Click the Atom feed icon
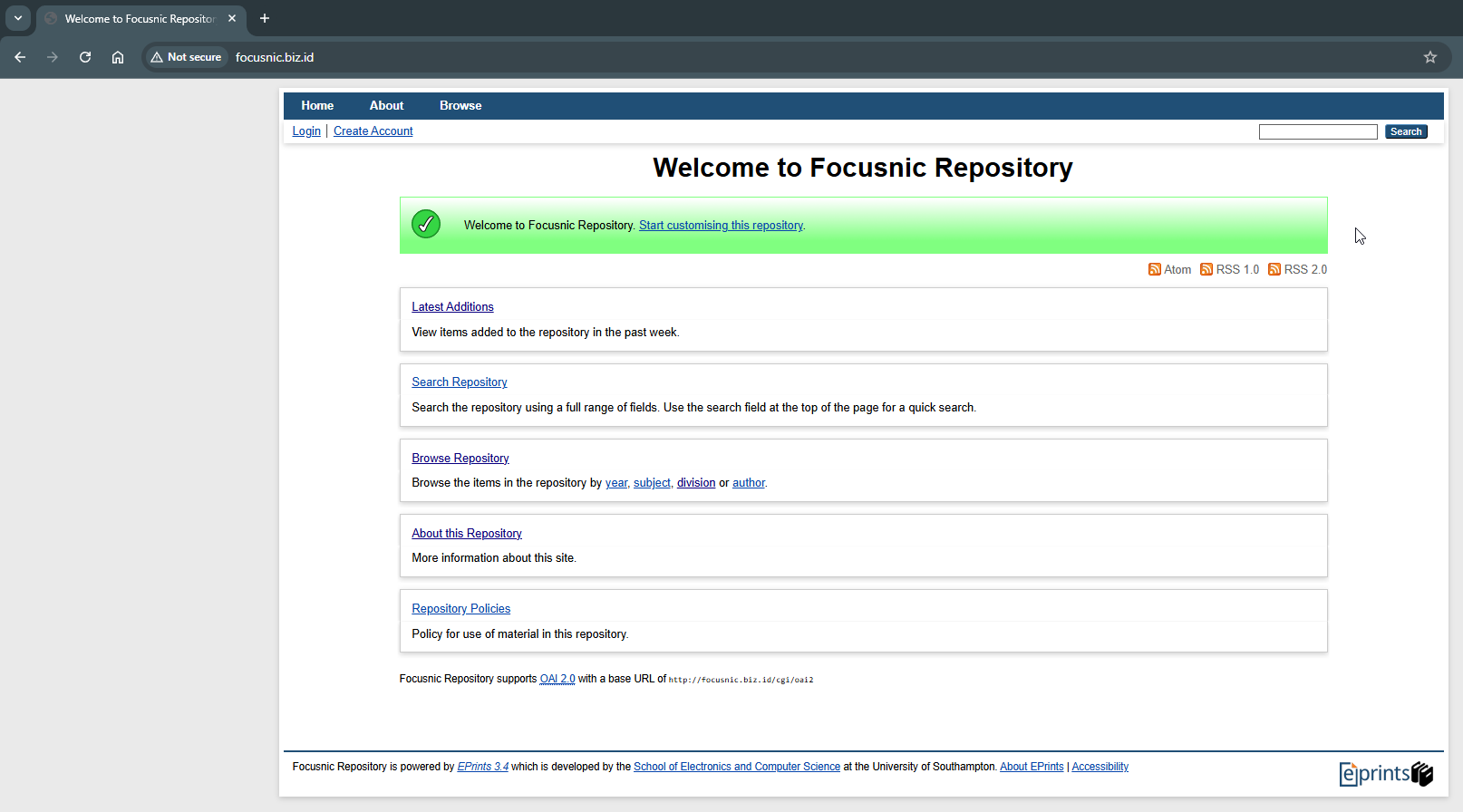 1154,269
